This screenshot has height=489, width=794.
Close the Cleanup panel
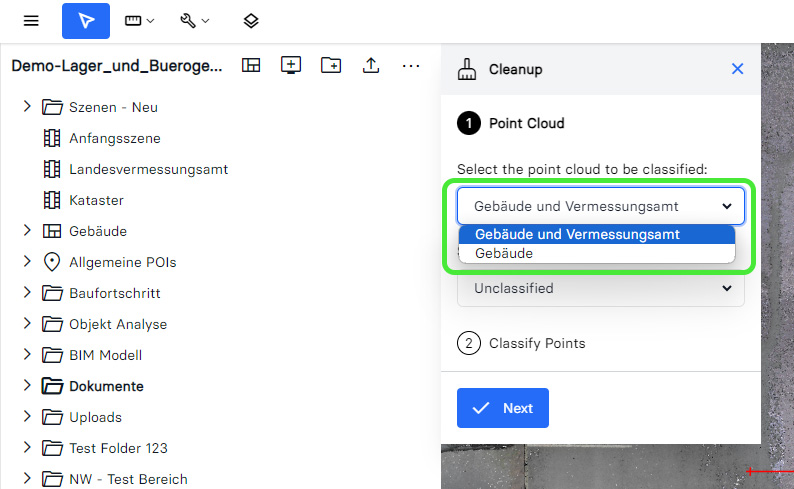738,69
